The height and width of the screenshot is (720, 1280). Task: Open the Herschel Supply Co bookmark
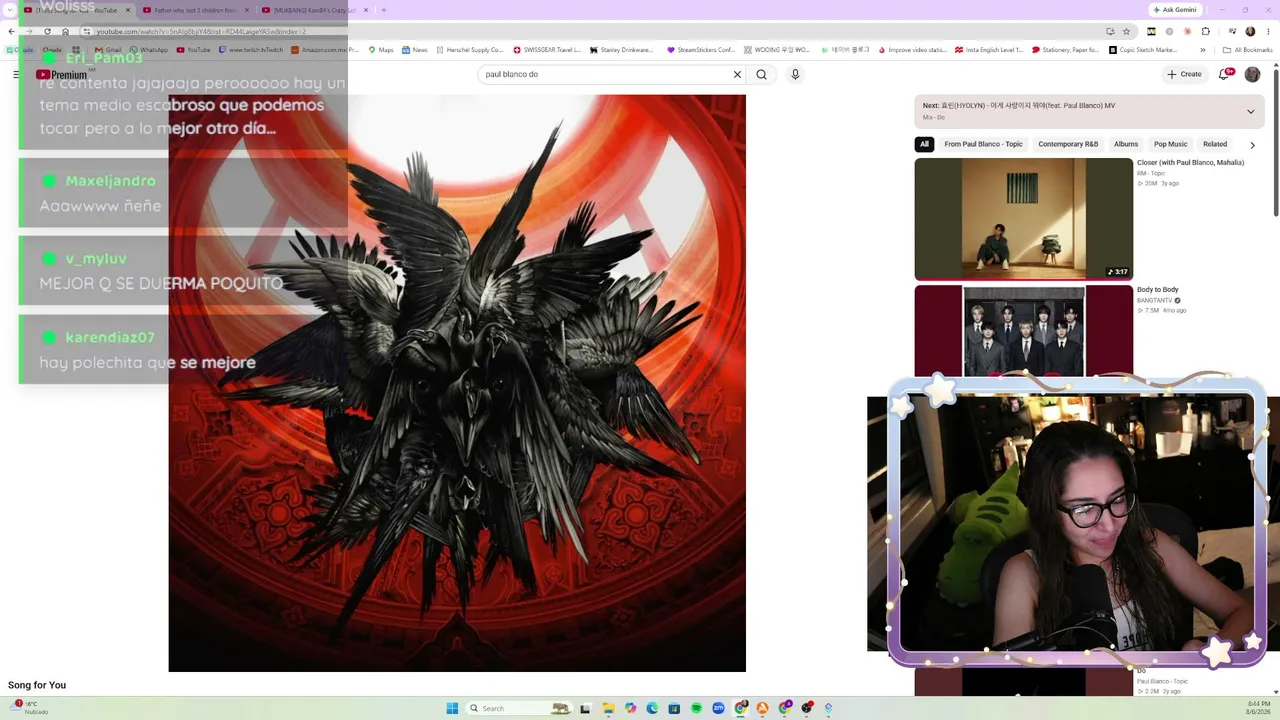click(469, 50)
